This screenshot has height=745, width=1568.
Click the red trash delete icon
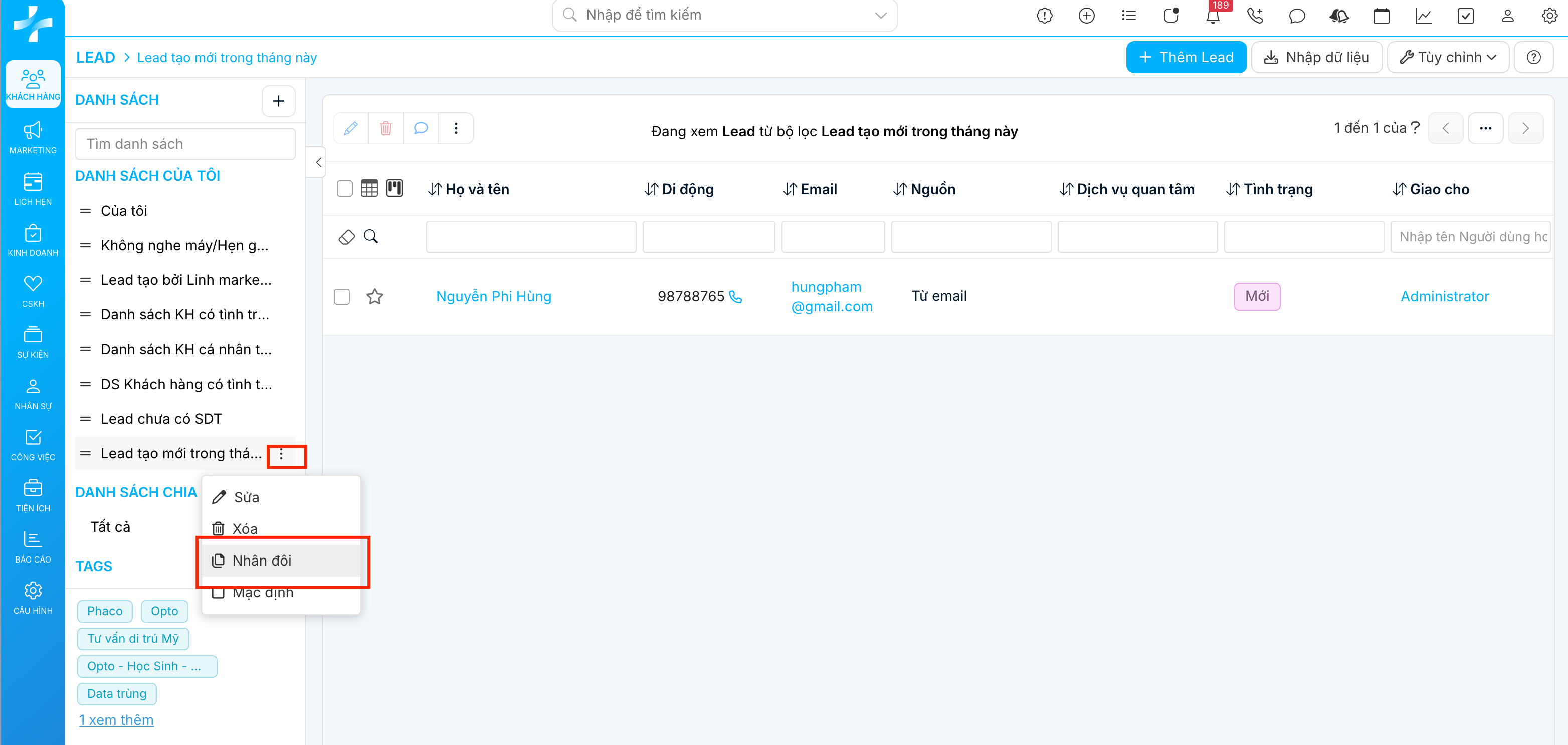(385, 128)
